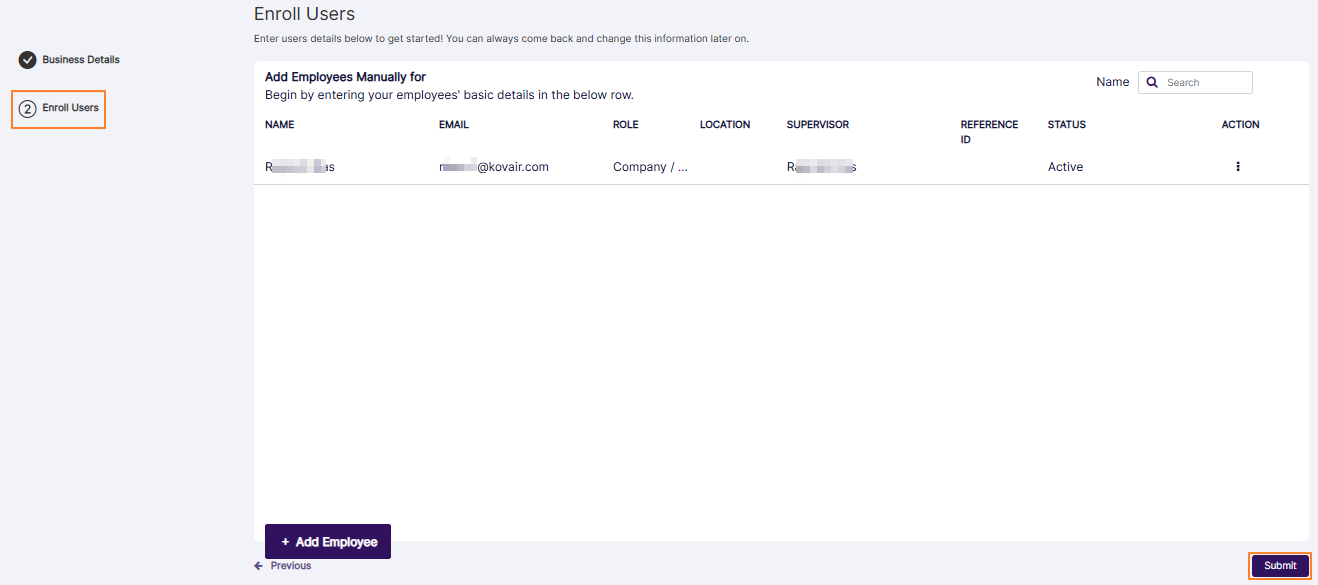
Task: Click inside the Name search field
Action: 1200,82
